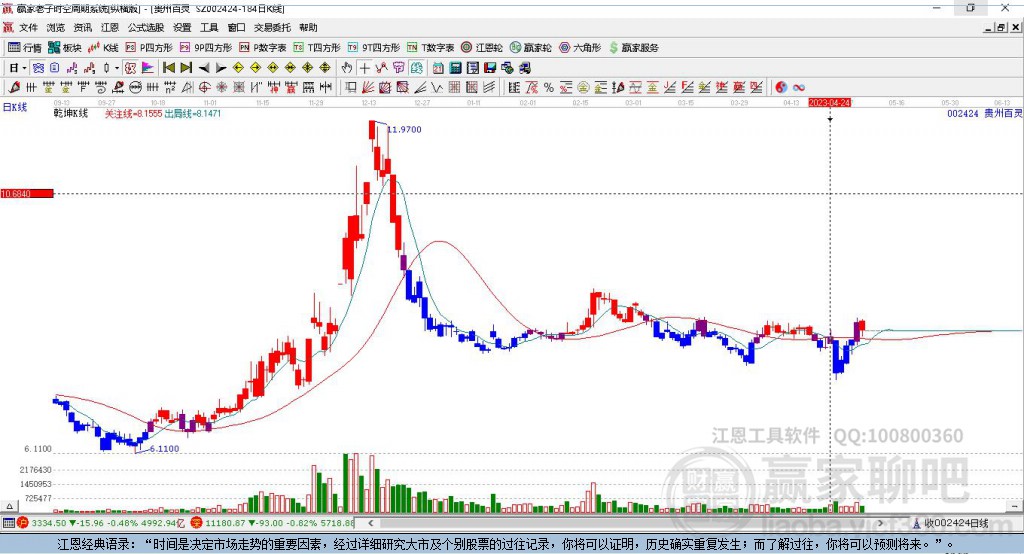This screenshot has width=1024, height=554.
Task: Step chart right with black right arrow
Action: pyautogui.click(x=221, y=68)
